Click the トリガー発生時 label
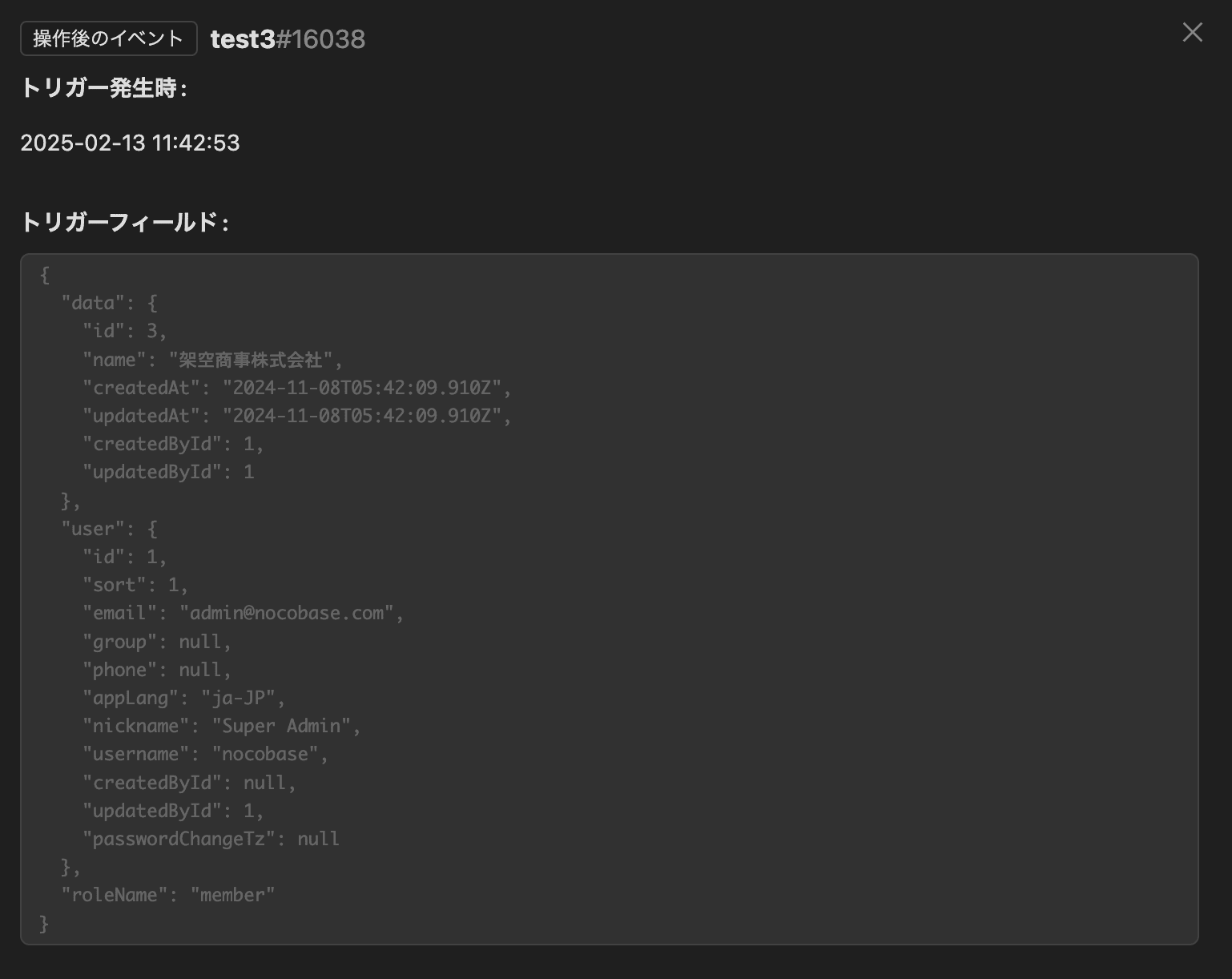The height and width of the screenshot is (979, 1232). pyautogui.click(x=103, y=88)
